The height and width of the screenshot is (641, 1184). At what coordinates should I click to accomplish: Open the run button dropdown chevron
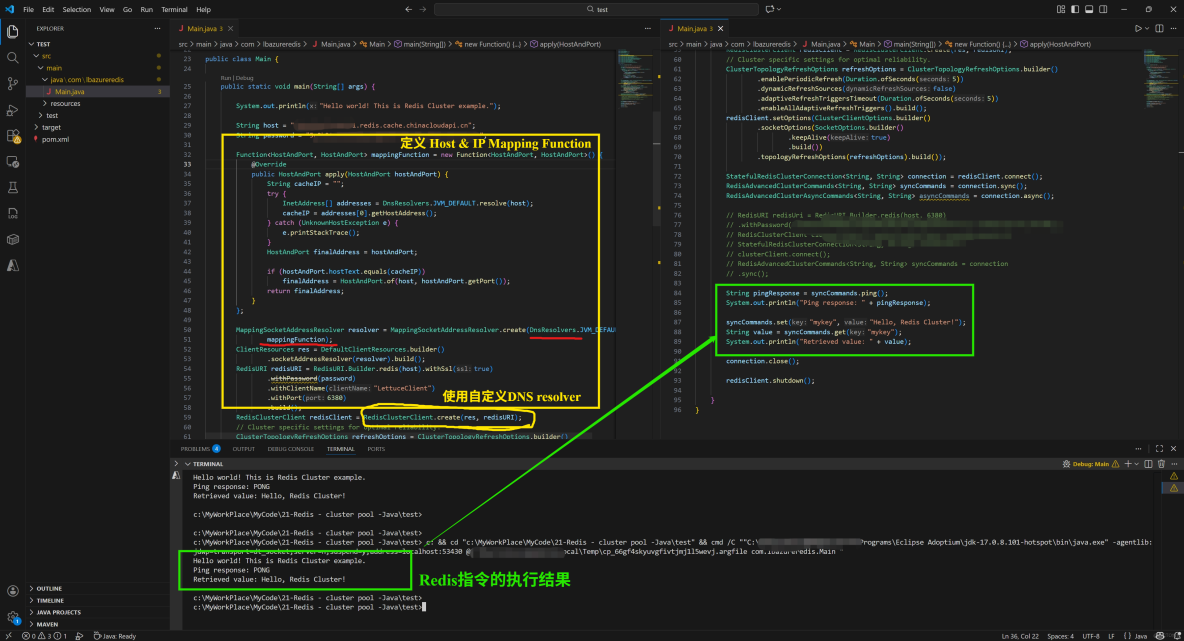(1148, 28)
